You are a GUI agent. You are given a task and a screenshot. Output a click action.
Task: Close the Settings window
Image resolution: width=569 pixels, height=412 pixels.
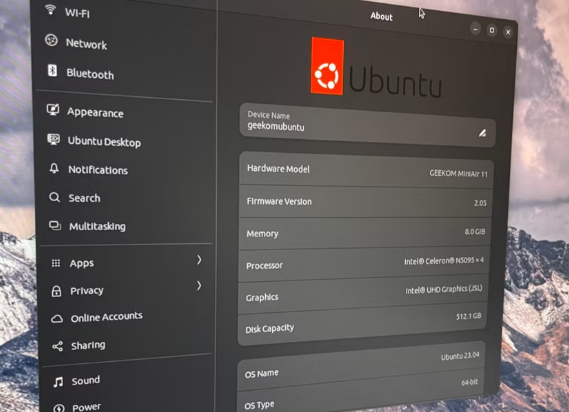point(508,32)
